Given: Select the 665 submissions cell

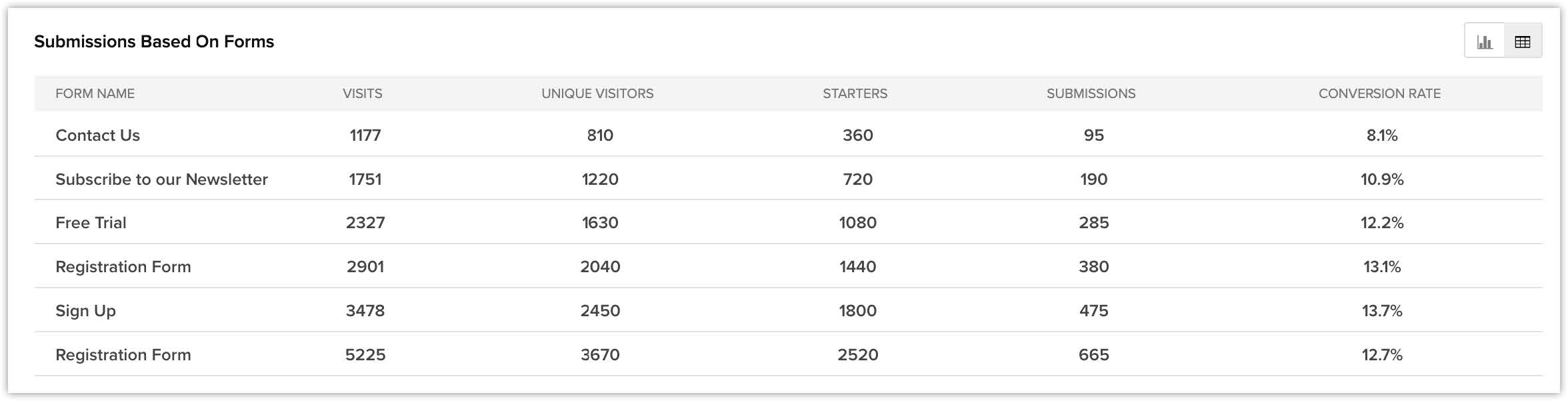Looking at the screenshot, I should point(1093,355).
